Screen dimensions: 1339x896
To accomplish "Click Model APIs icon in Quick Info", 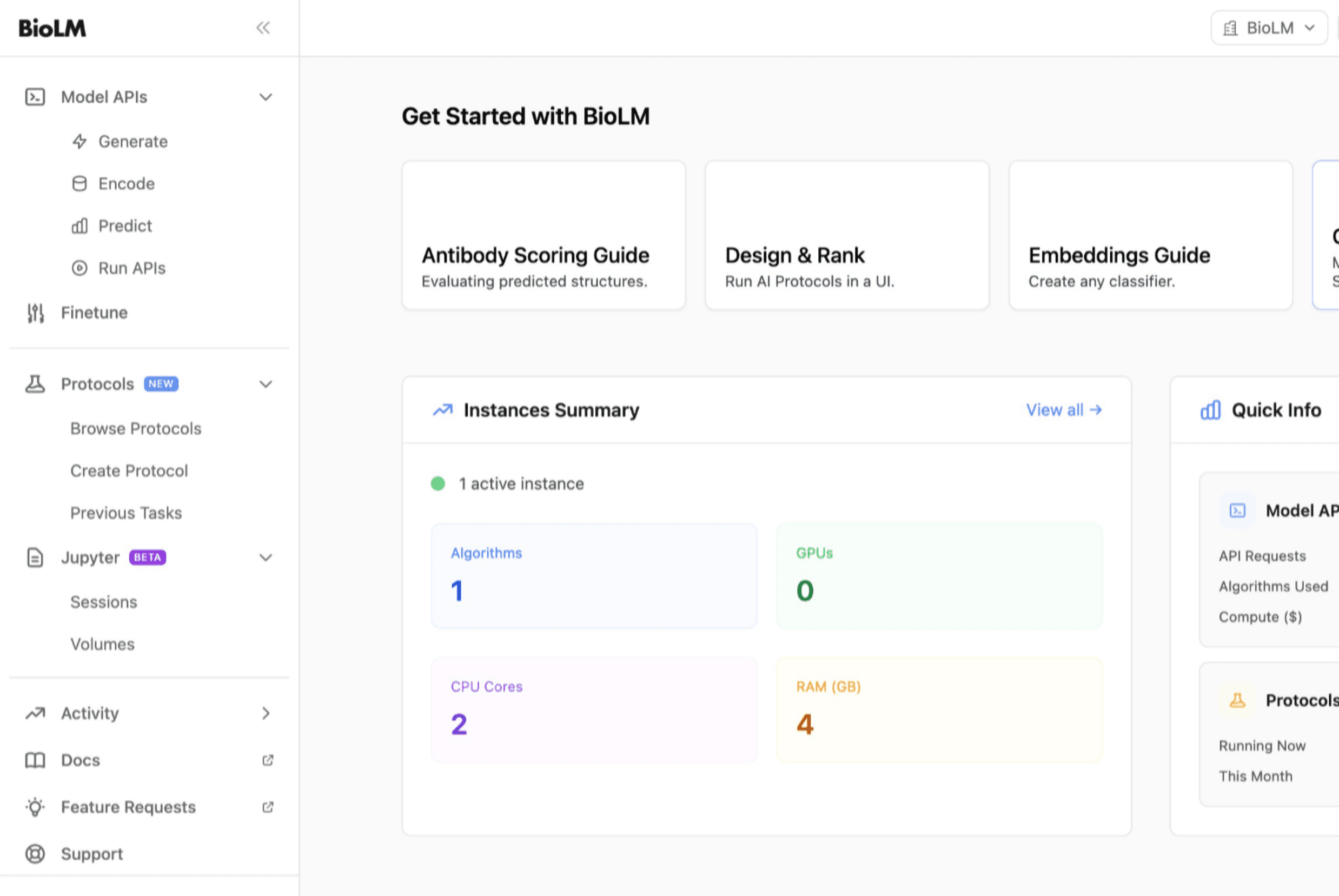I will coord(1237,510).
